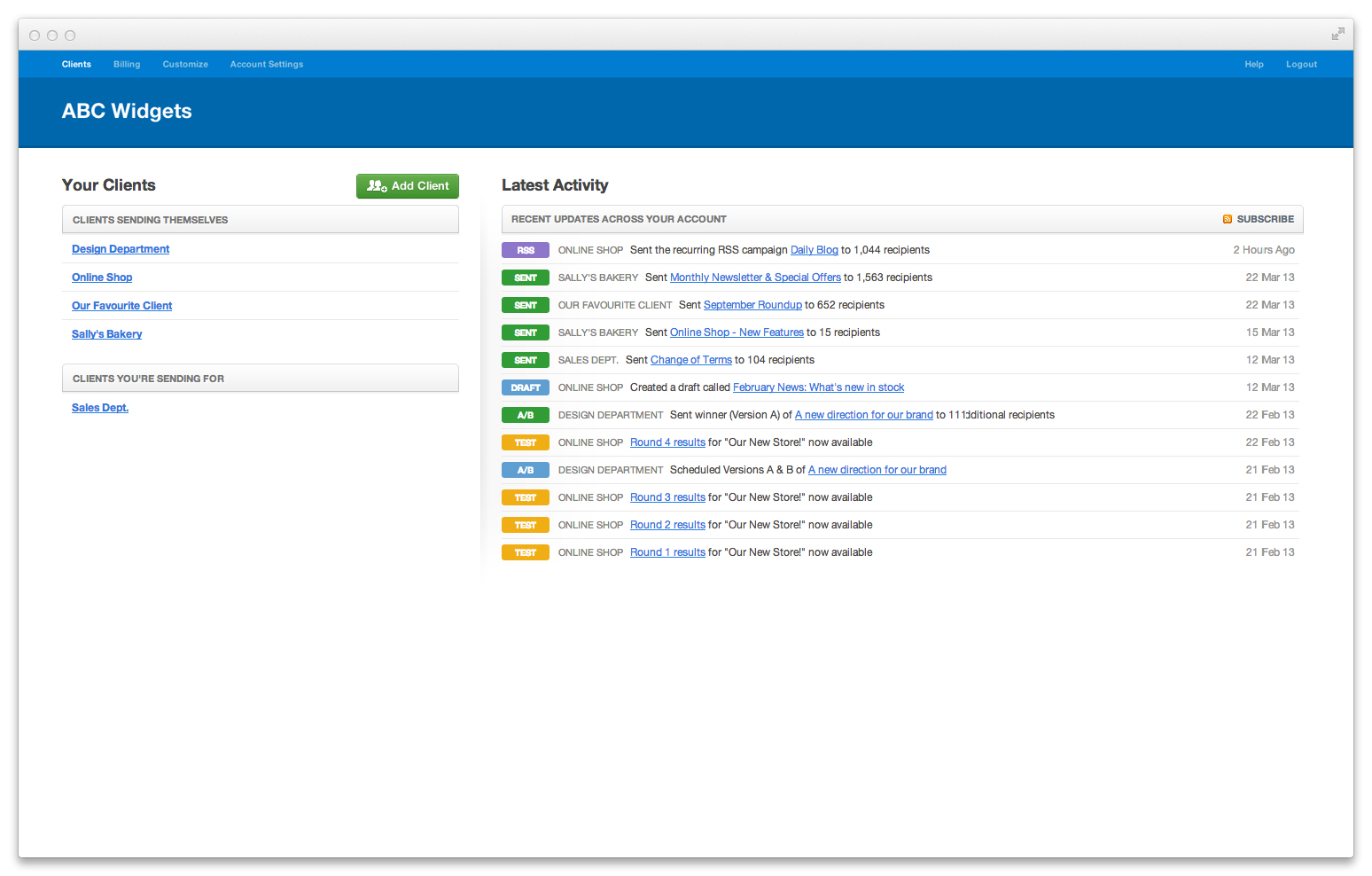
Task: Go to the Customize tab
Action: point(185,64)
